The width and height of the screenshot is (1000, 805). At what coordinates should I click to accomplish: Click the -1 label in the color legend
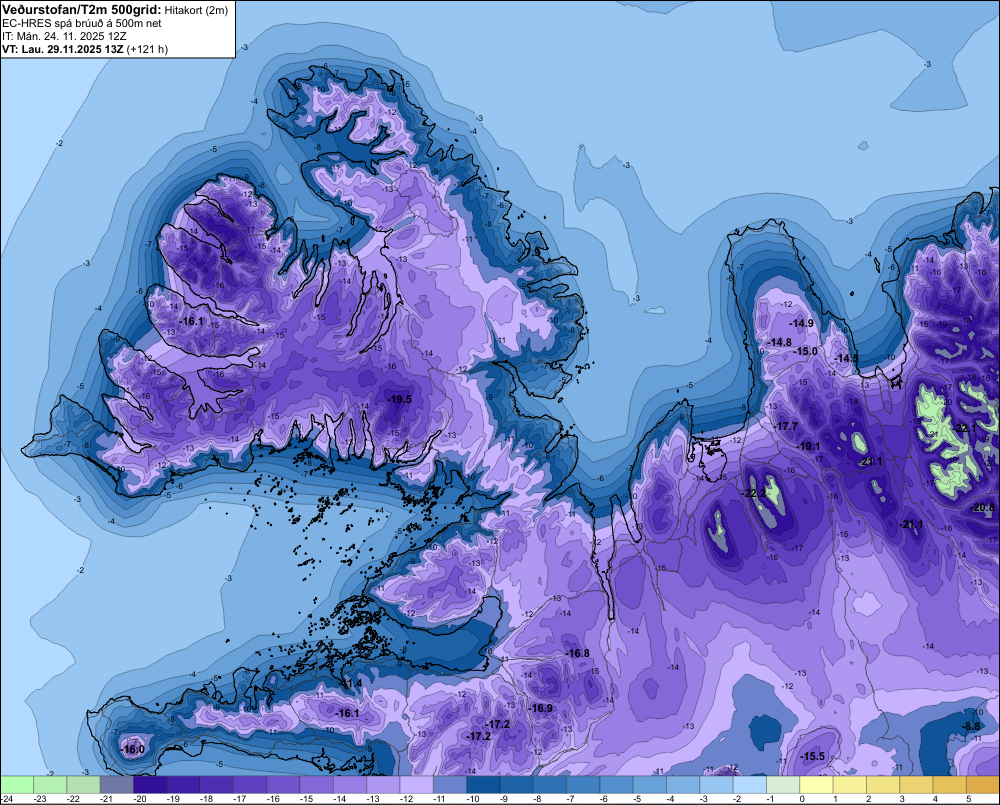pos(770,799)
